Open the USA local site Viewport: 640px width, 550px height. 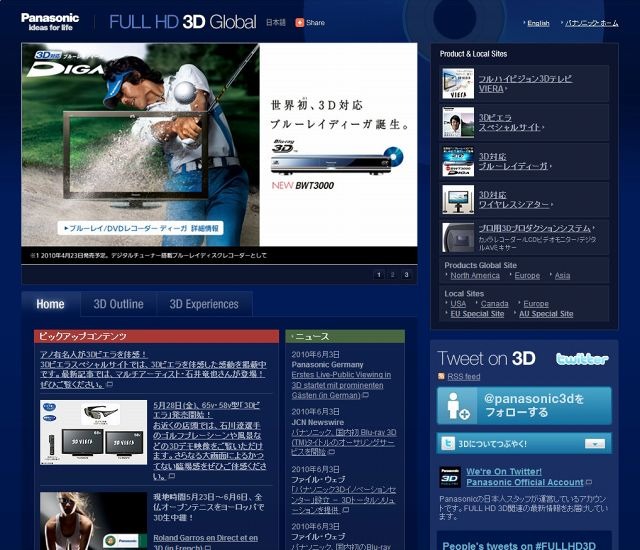click(x=458, y=304)
